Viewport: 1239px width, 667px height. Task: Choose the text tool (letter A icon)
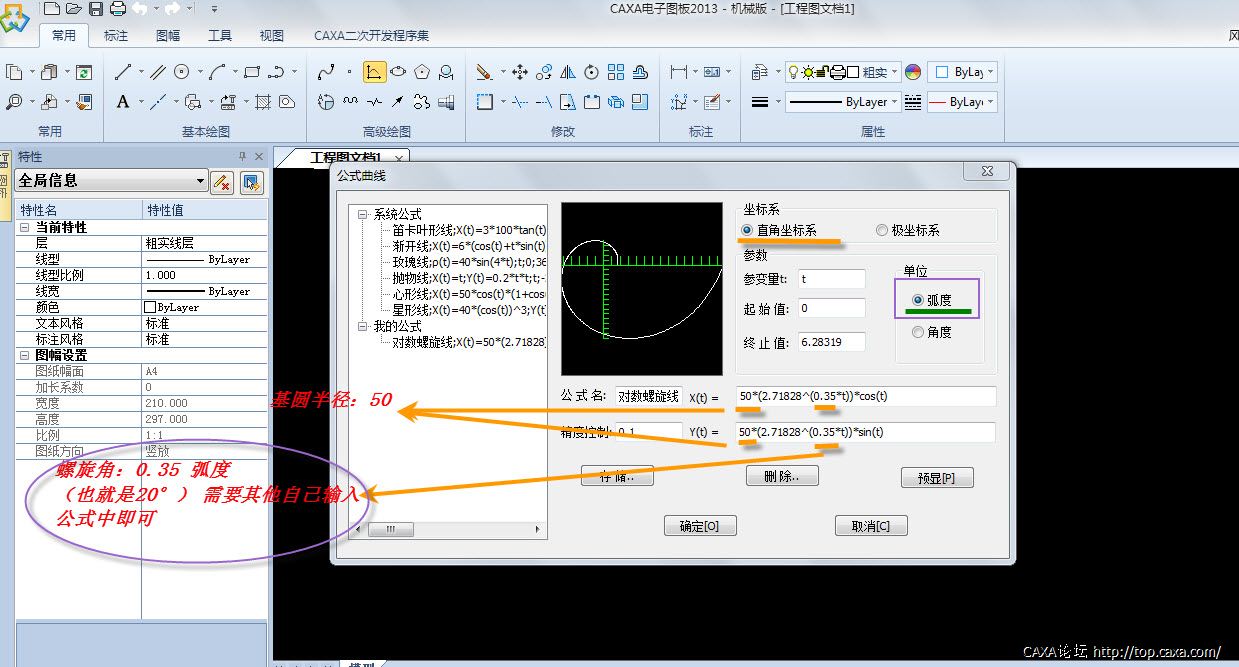pos(123,102)
